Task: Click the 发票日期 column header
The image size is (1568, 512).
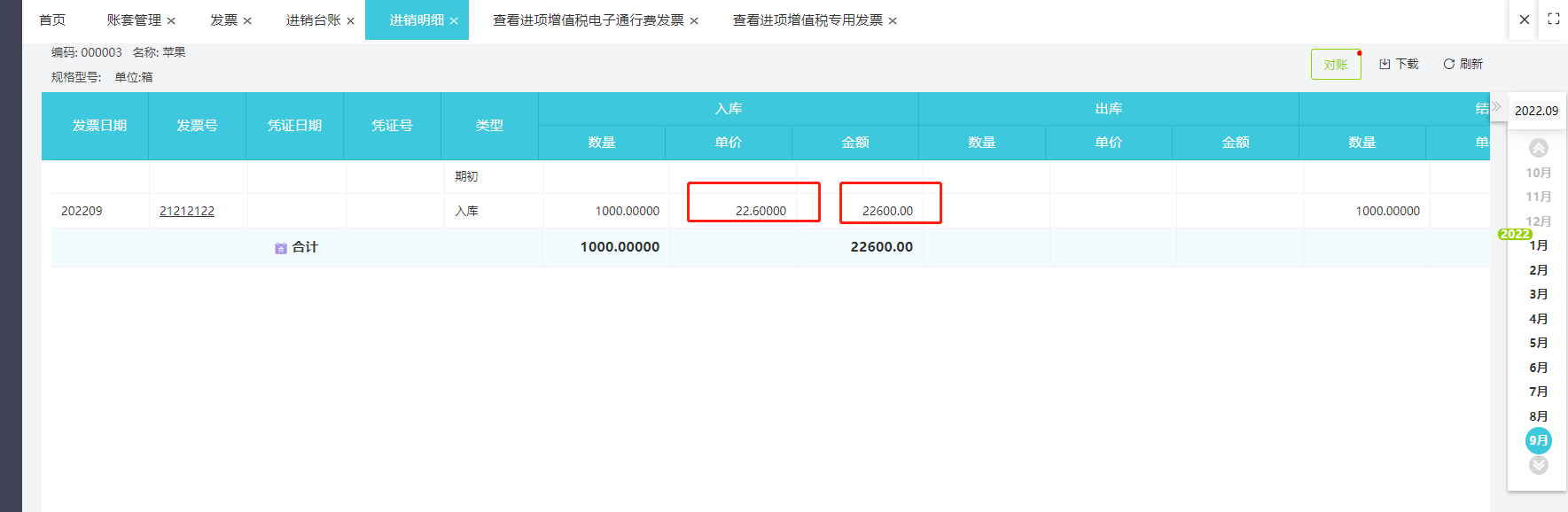Action: pos(99,126)
